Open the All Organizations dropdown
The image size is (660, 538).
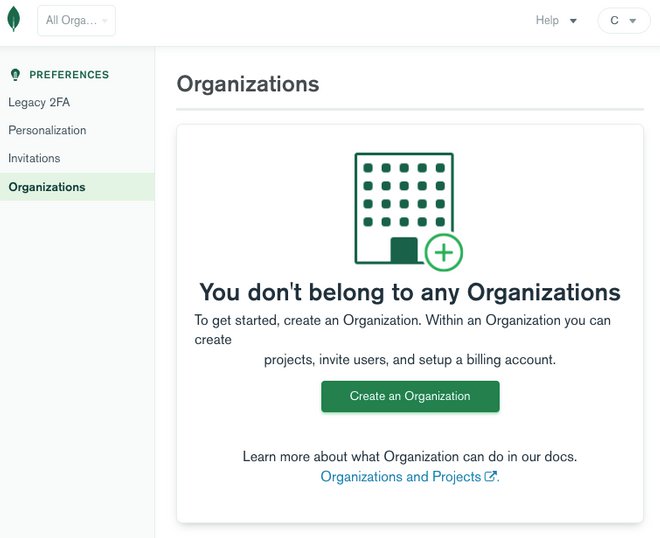76,21
